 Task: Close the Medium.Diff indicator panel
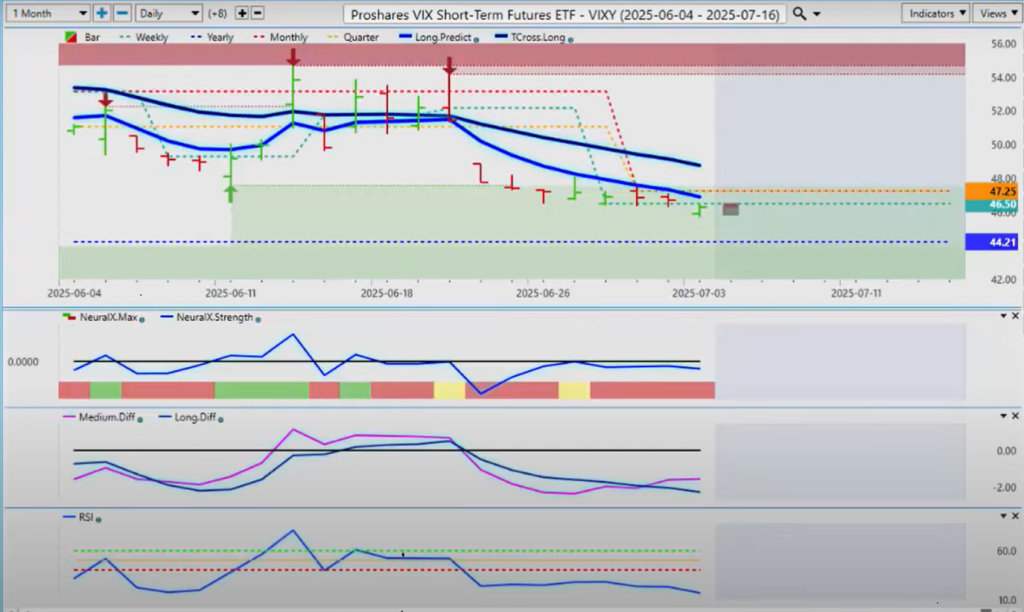click(x=1015, y=415)
